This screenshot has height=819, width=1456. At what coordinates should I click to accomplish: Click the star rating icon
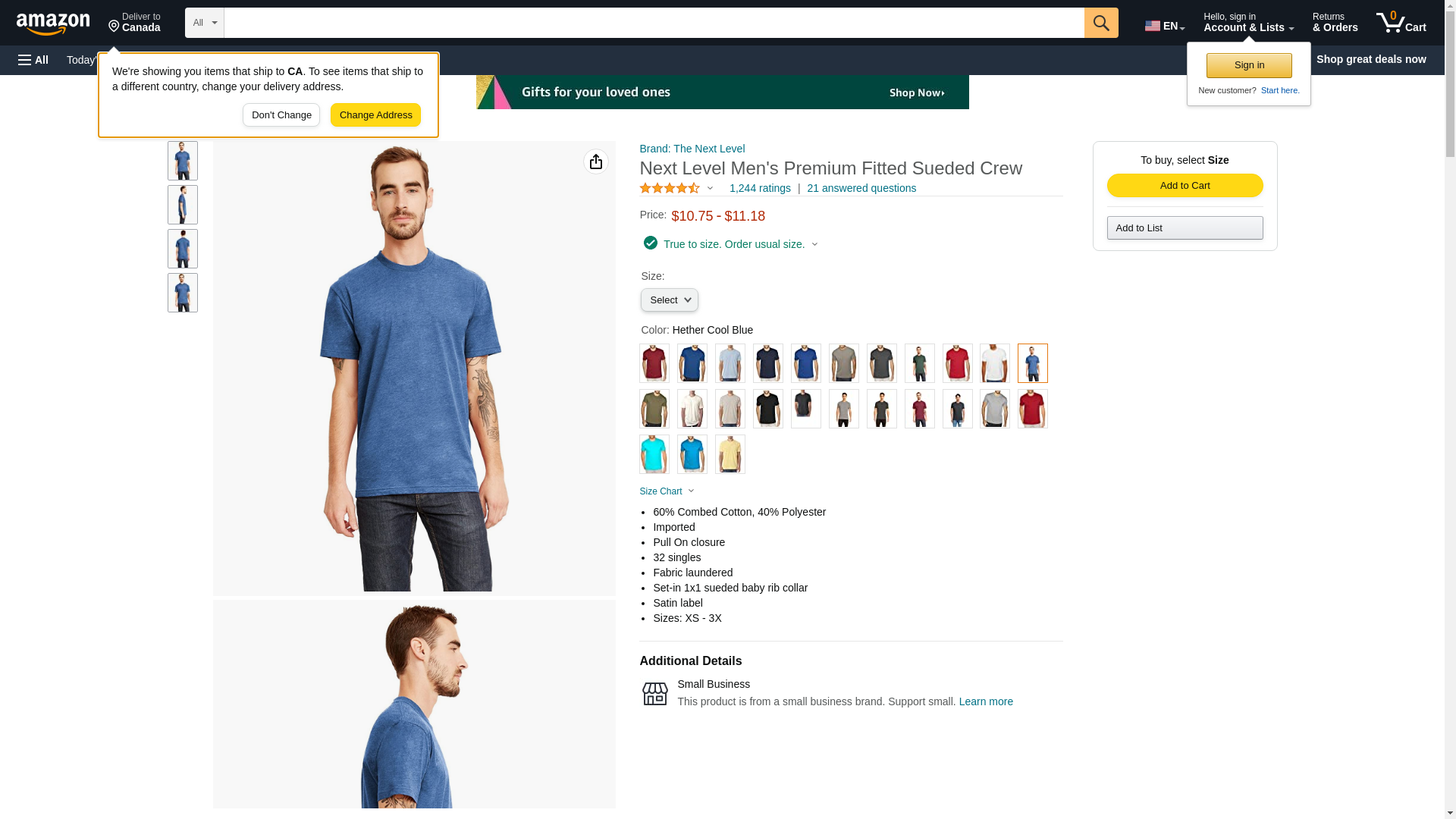pos(670,188)
